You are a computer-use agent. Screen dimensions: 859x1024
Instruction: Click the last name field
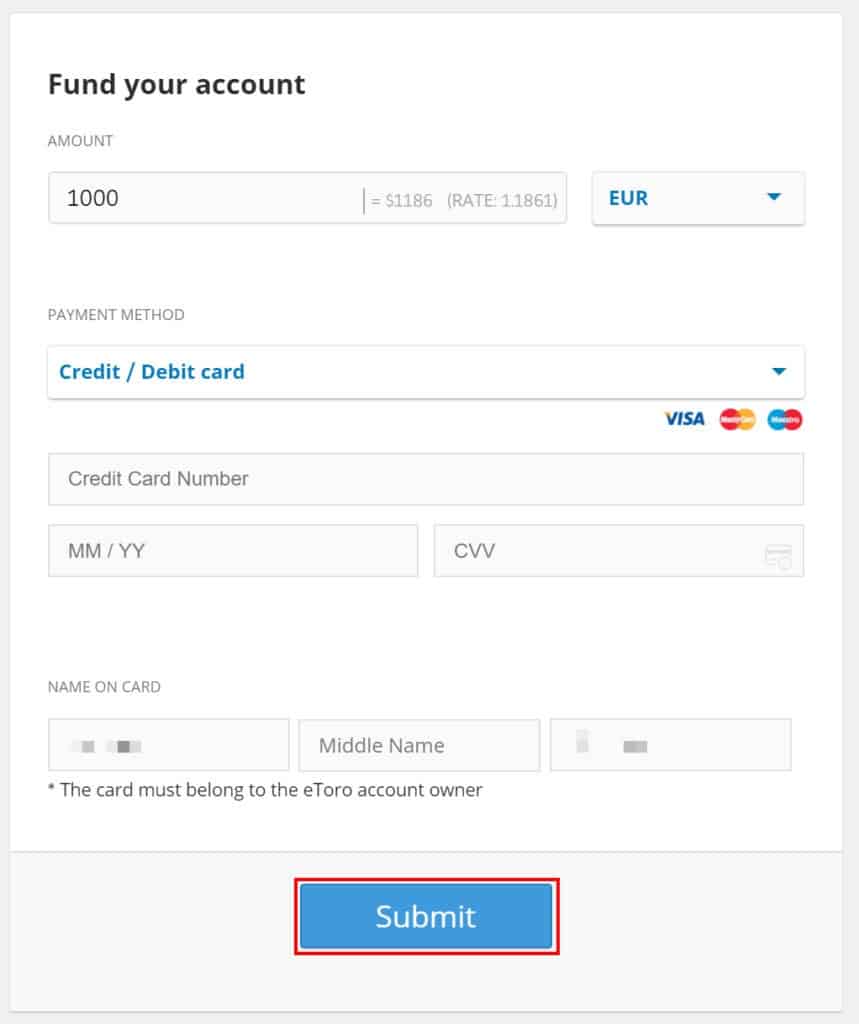pyautogui.click(x=670, y=745)
